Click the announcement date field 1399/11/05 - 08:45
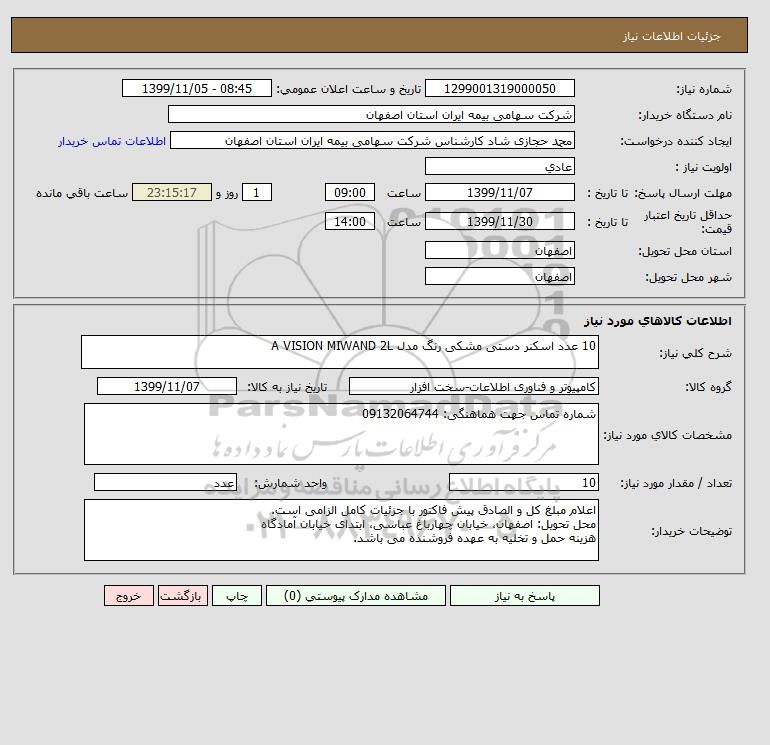Image resolution: width=770 pixels, height=745 pixels. point(196,88)
